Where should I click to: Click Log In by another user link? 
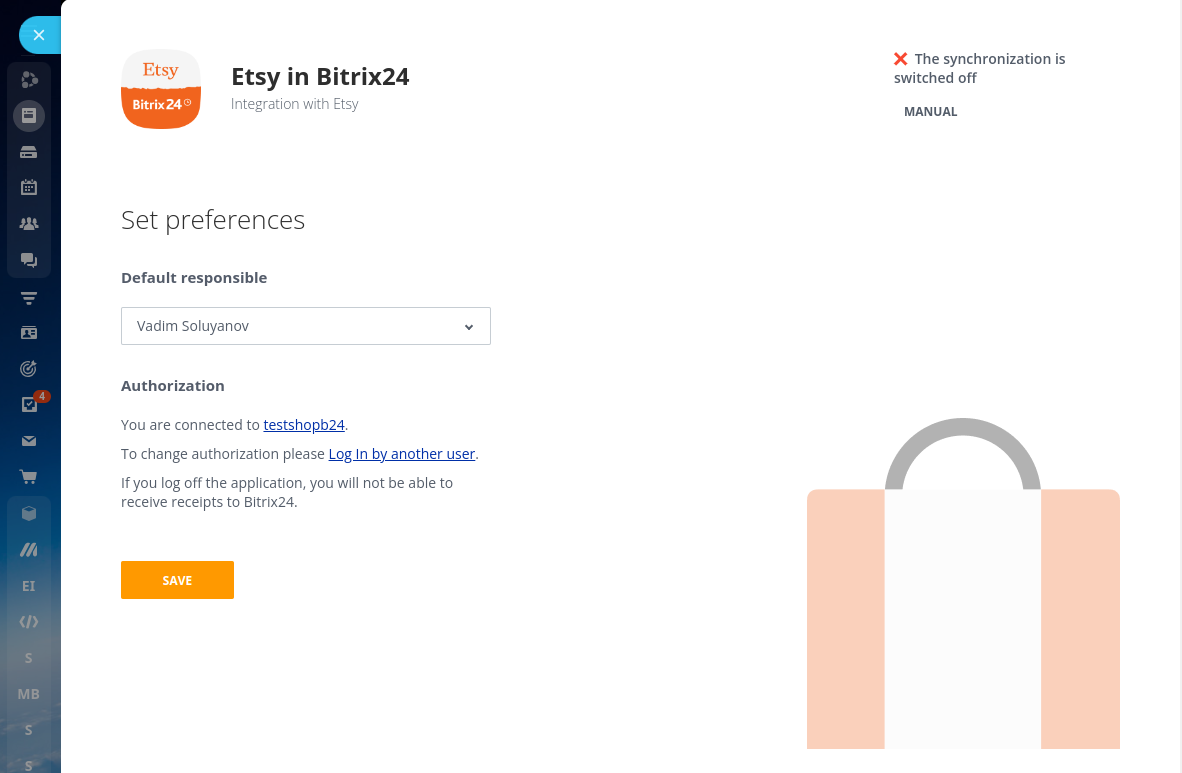[401, 454]
